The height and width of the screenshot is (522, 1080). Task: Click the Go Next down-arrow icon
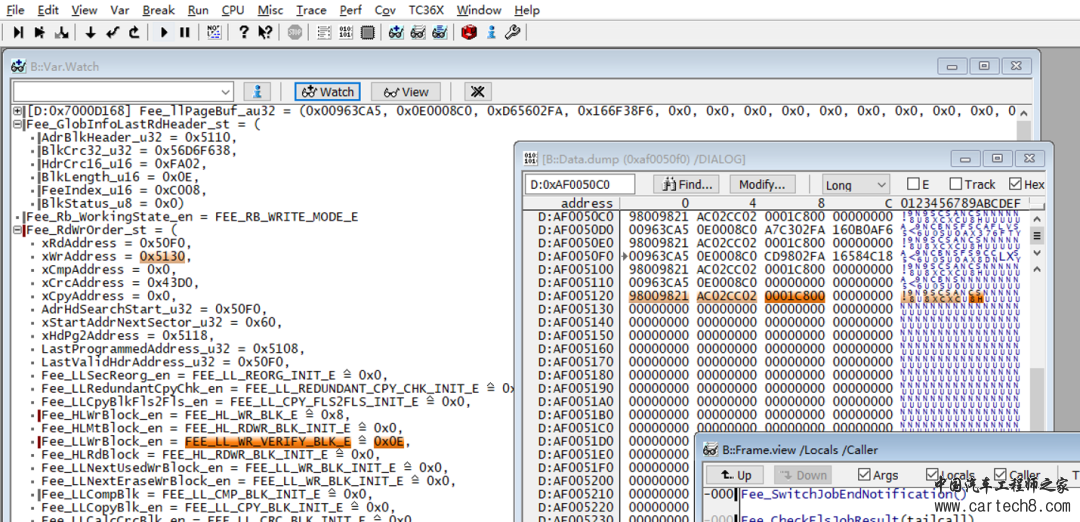90,32
